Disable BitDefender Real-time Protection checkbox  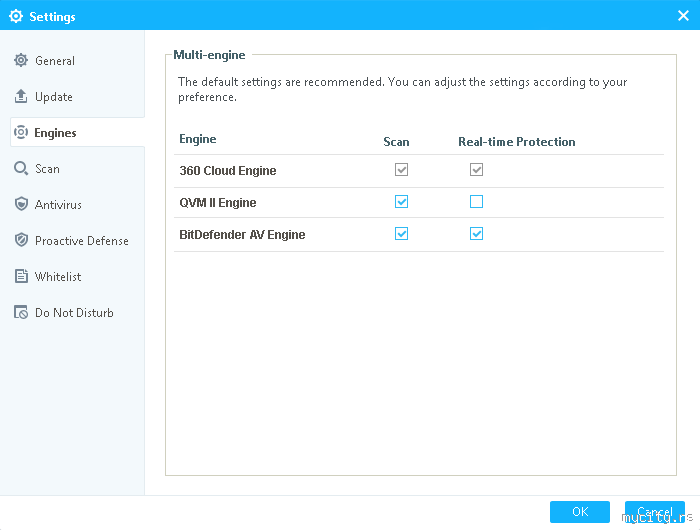coord(476,234)
